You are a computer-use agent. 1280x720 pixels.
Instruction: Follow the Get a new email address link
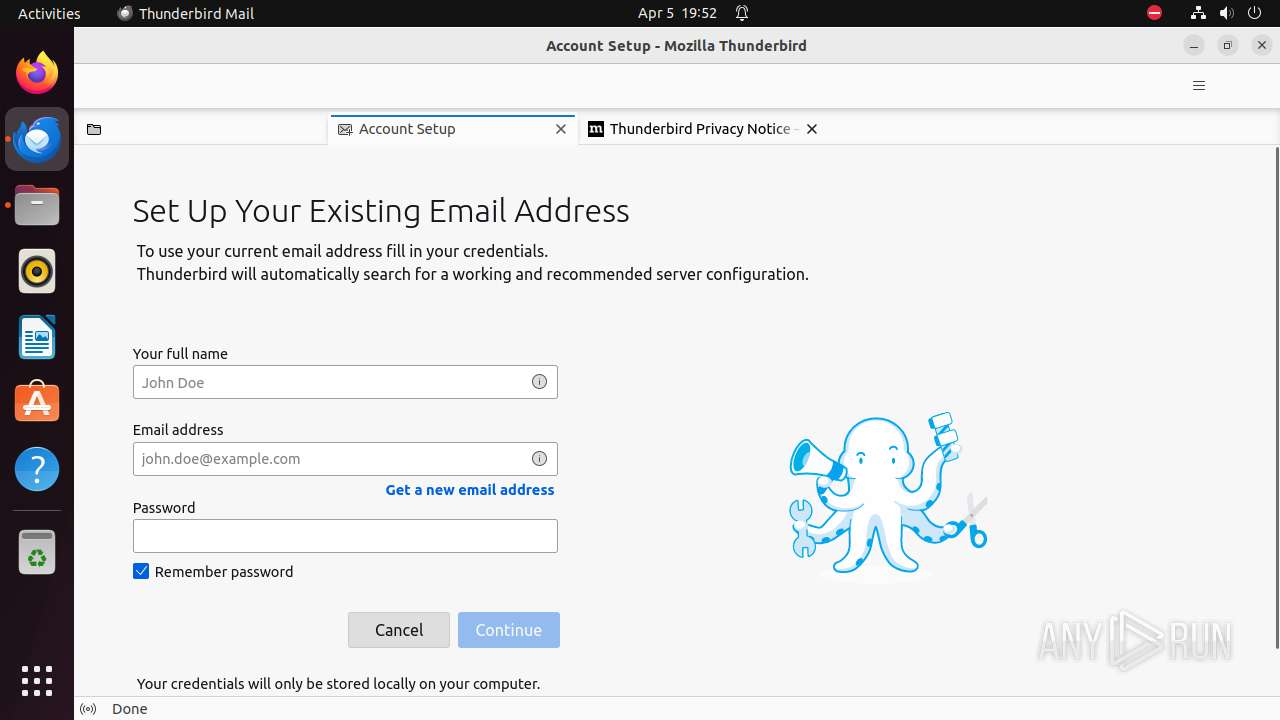coord(470,490)
